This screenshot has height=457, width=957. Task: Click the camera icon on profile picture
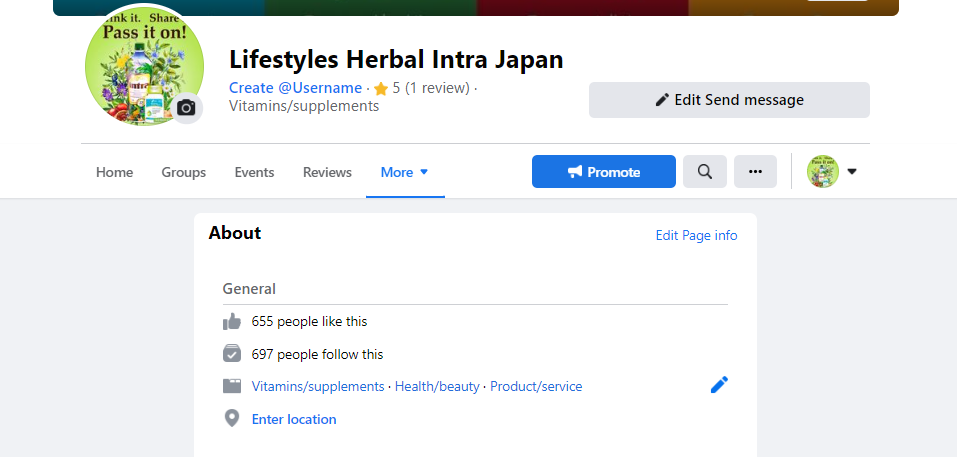pyautogui.click(x=186, y=108)
